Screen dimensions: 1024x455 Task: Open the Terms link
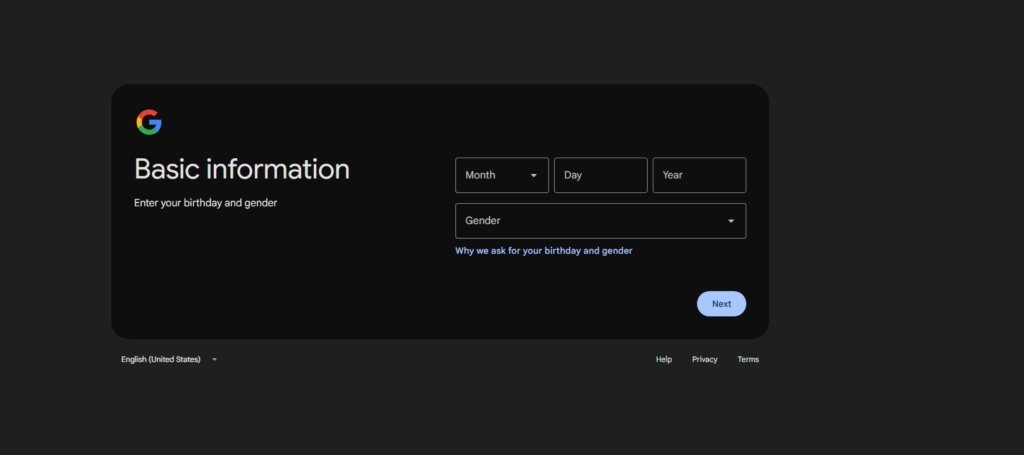click(748, 359)
